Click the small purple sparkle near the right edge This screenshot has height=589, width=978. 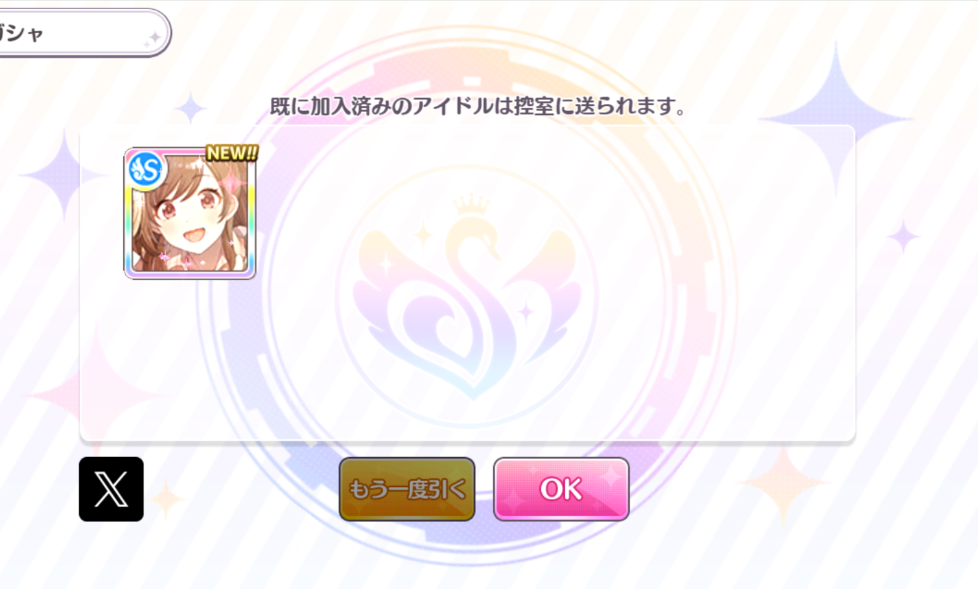903,237
